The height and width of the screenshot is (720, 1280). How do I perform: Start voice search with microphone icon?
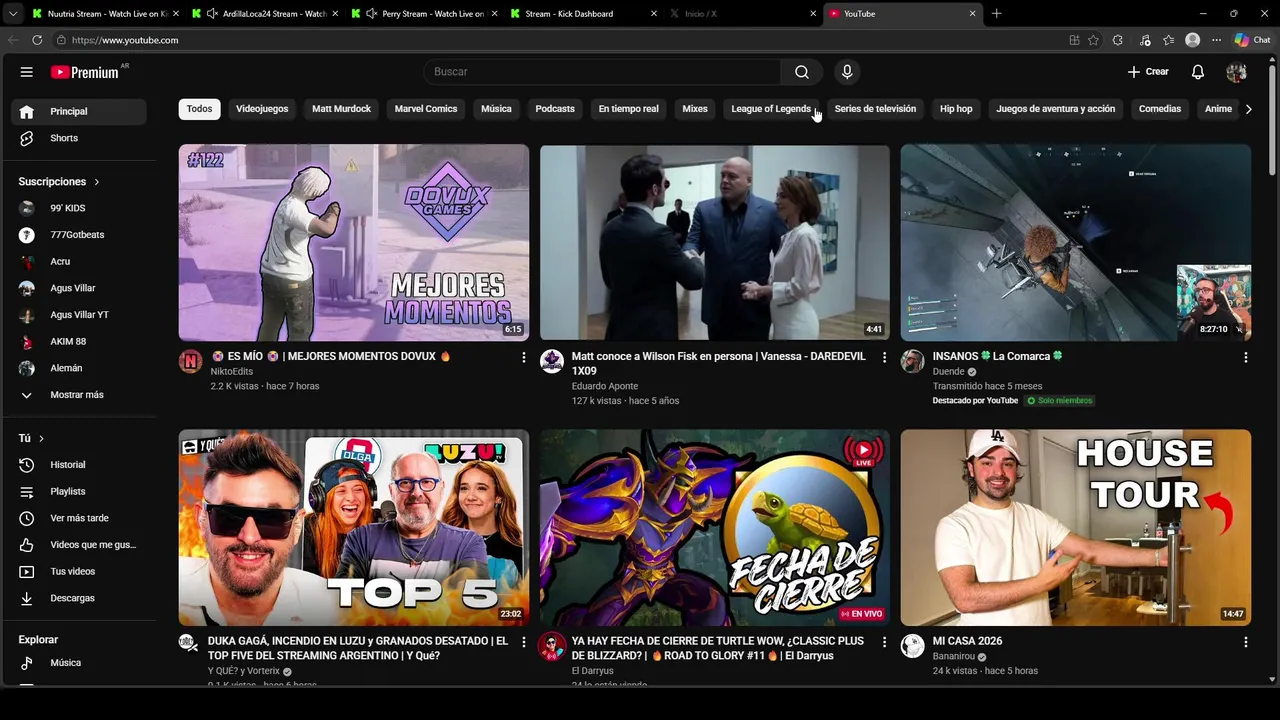847,72
